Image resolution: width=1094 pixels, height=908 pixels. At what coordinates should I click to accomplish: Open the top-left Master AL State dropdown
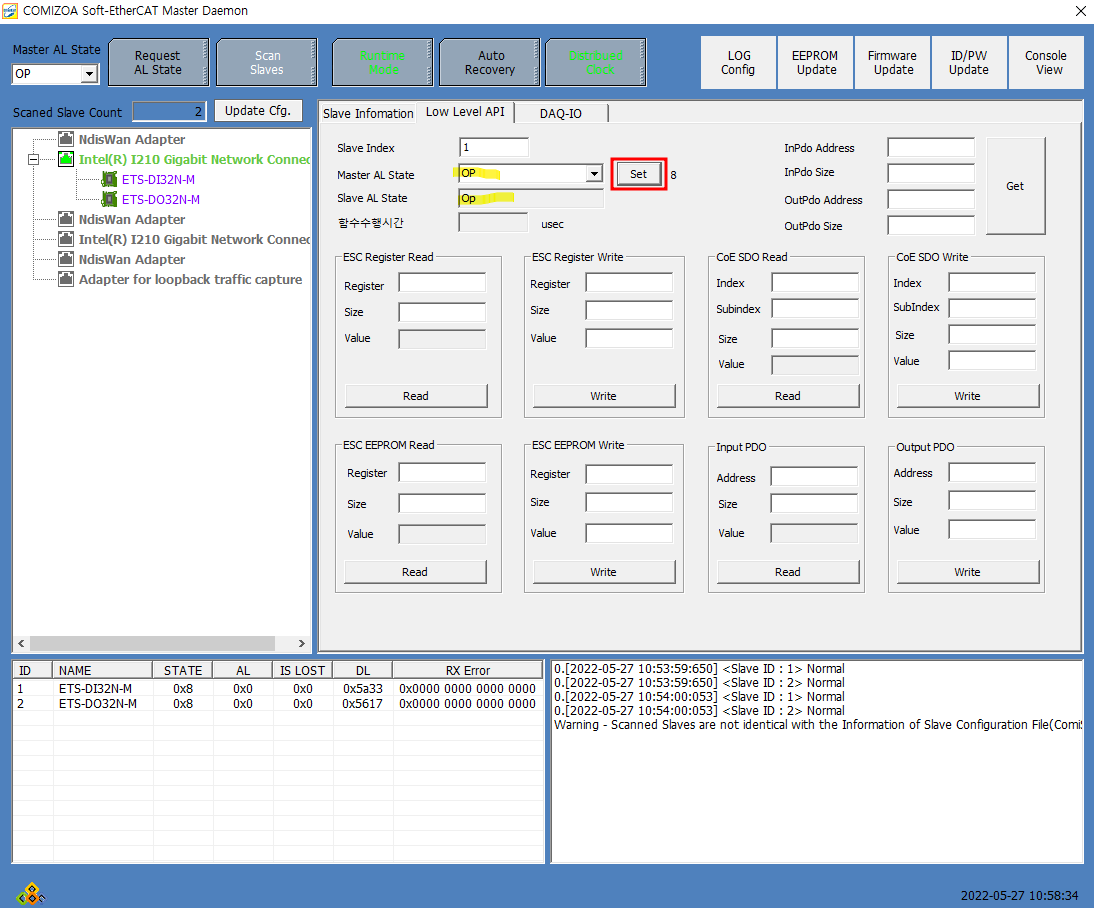[x=88, y=74]
